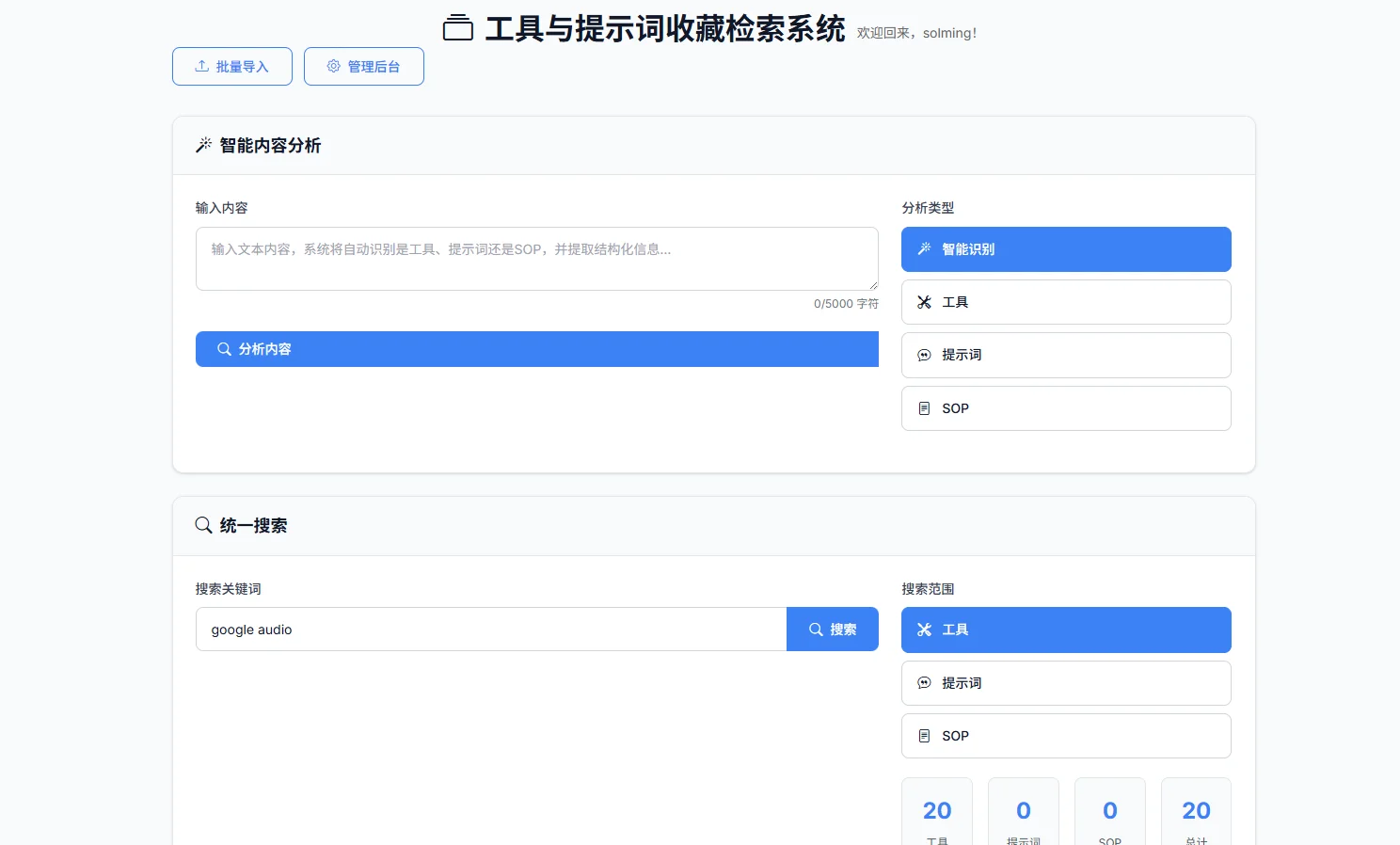The image size is (1400, 845).
Task: Click the 分析内容 button
Action: [536, 348]
